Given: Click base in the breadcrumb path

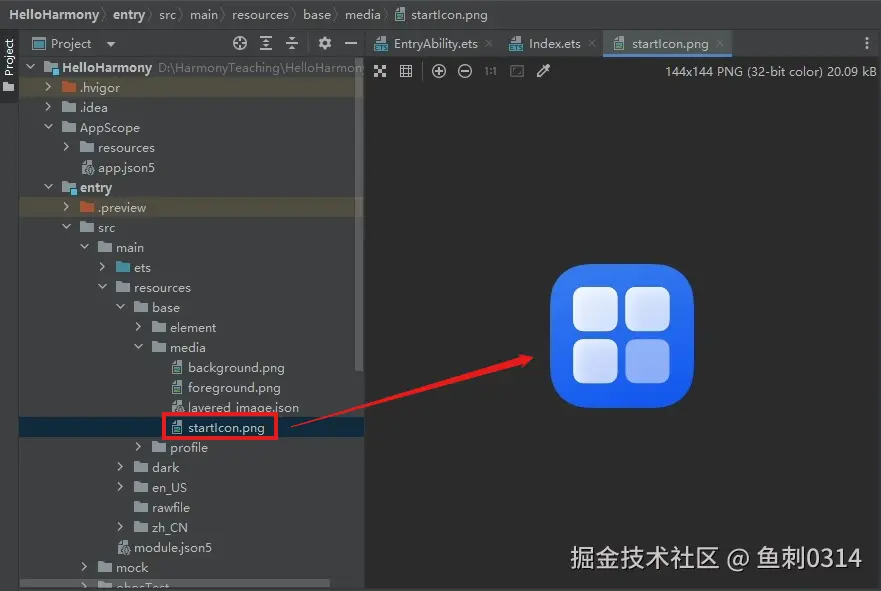Looking at the screenshot, I should tap(317, 15).
